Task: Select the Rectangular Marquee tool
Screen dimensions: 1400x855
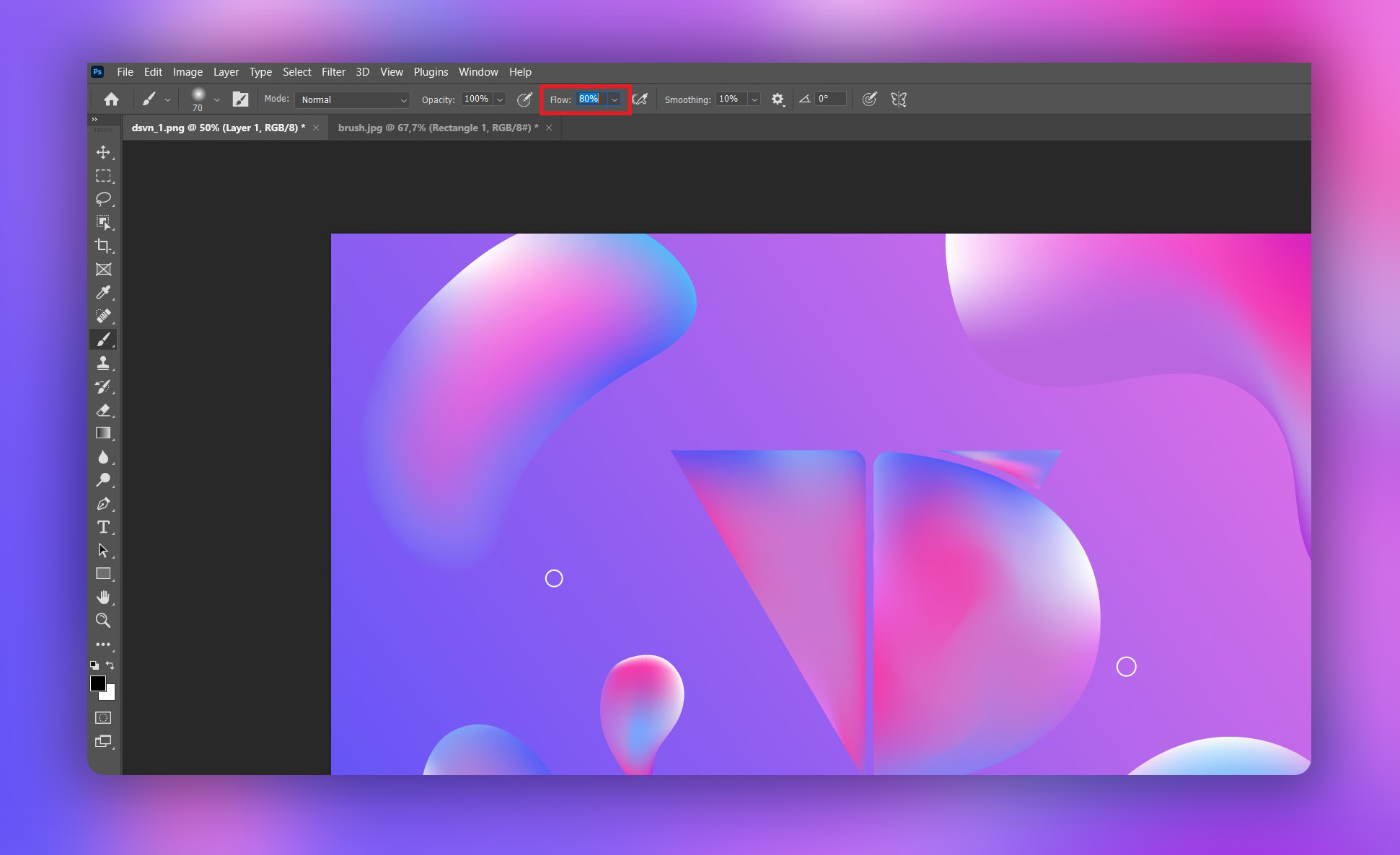Action: click(x=103, y=176)
